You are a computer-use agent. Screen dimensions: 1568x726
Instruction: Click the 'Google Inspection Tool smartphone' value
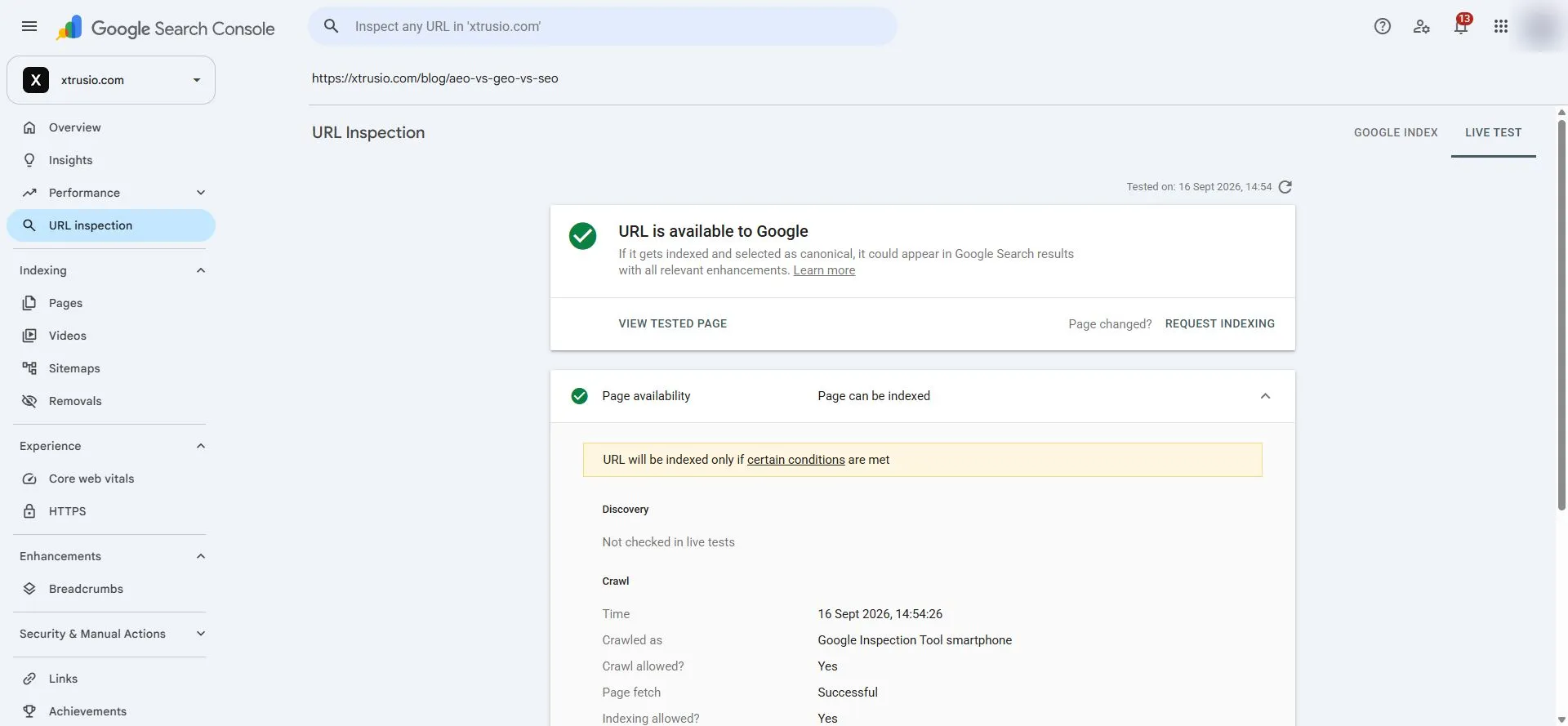915,640
